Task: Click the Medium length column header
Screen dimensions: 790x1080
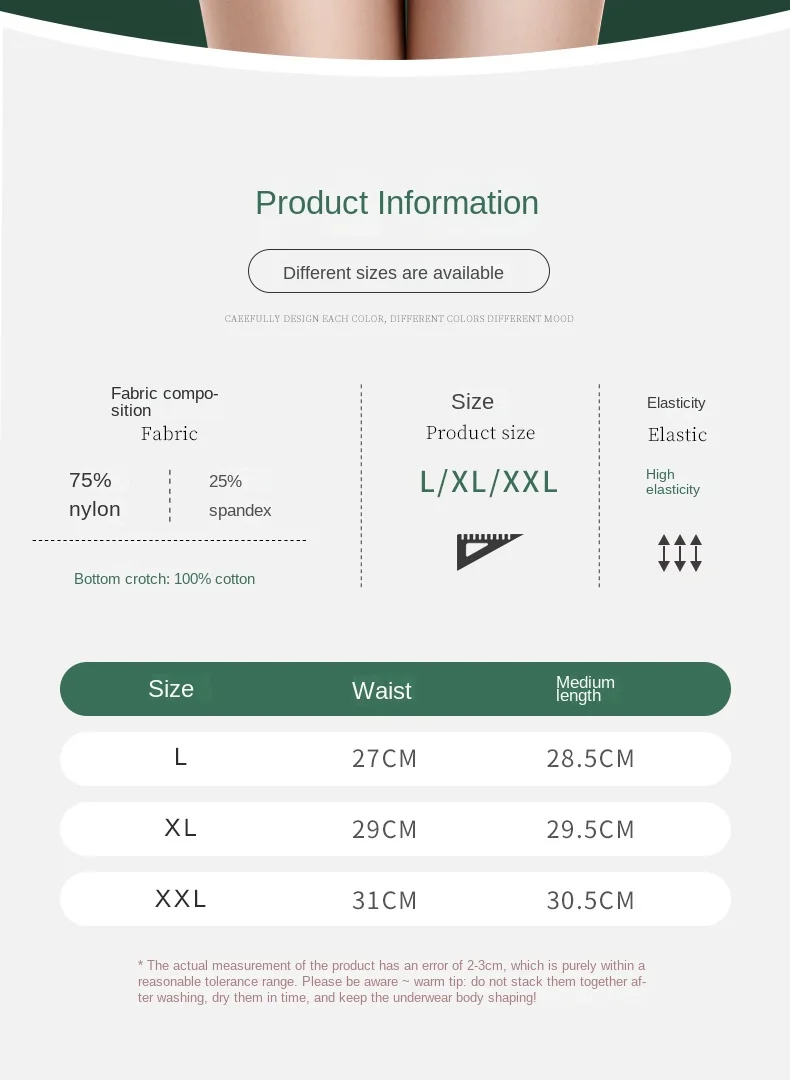Action: [585, 689]
